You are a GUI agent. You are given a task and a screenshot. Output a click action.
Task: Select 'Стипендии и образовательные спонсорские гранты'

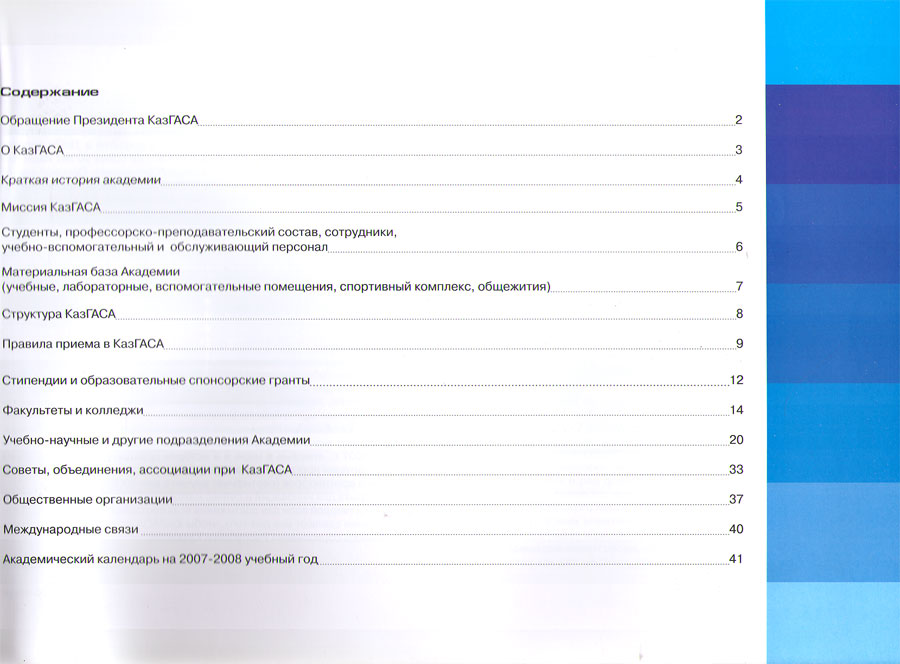156,380
